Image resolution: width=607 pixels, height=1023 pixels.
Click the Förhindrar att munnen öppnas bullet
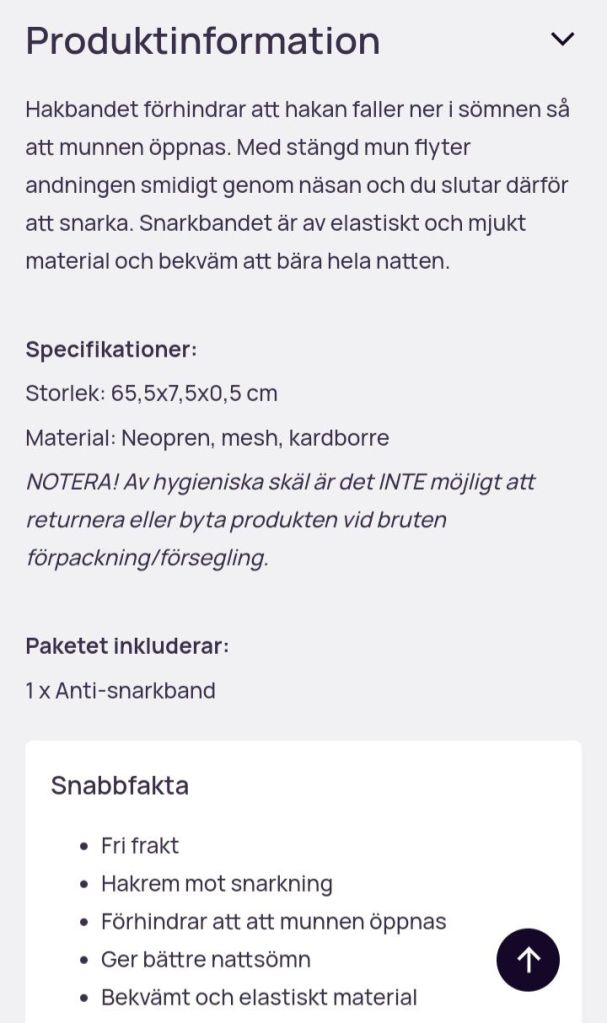pyautogui.click(x=273, y=922)
